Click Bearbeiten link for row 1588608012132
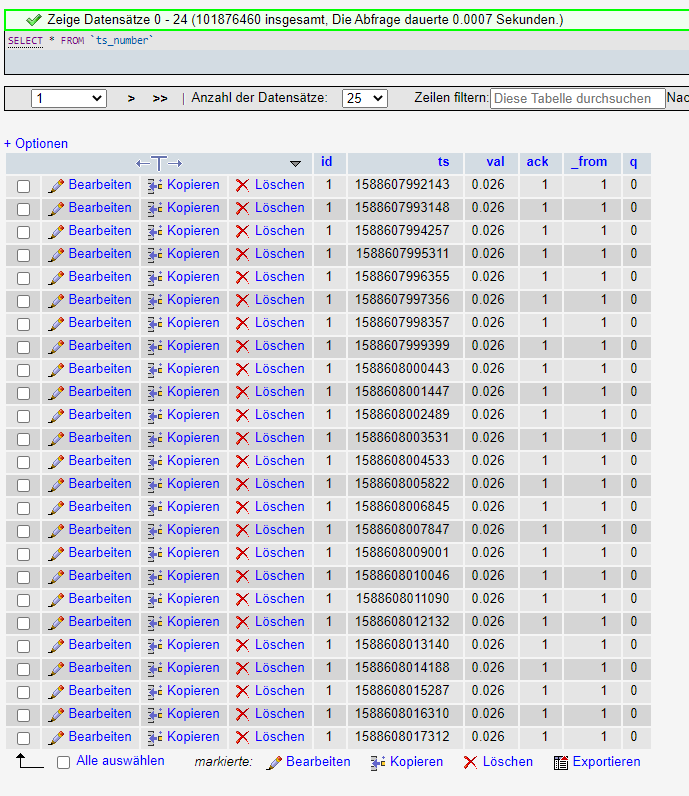 (100, 622)
